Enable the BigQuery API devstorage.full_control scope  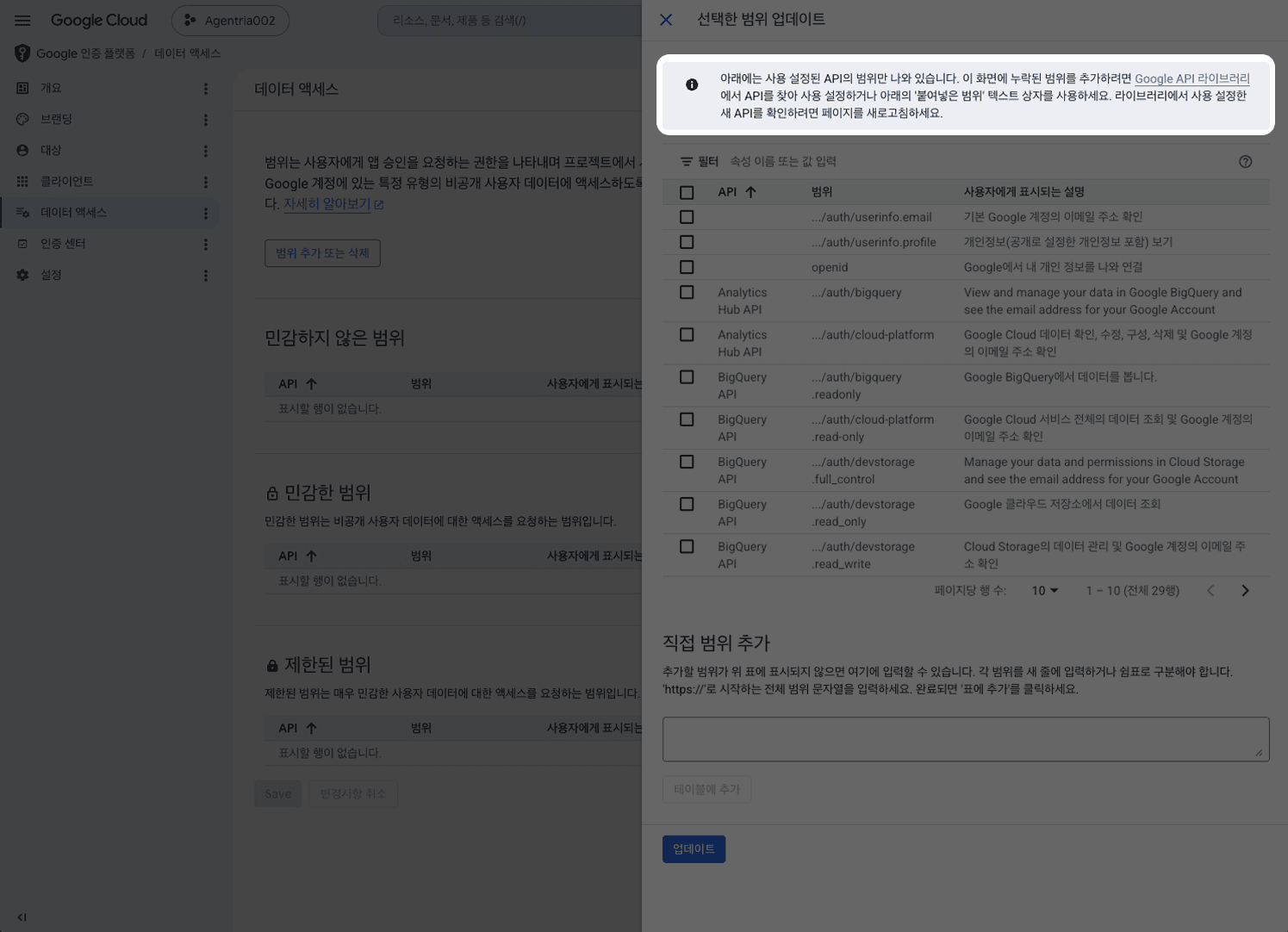[x=687, y=462]
